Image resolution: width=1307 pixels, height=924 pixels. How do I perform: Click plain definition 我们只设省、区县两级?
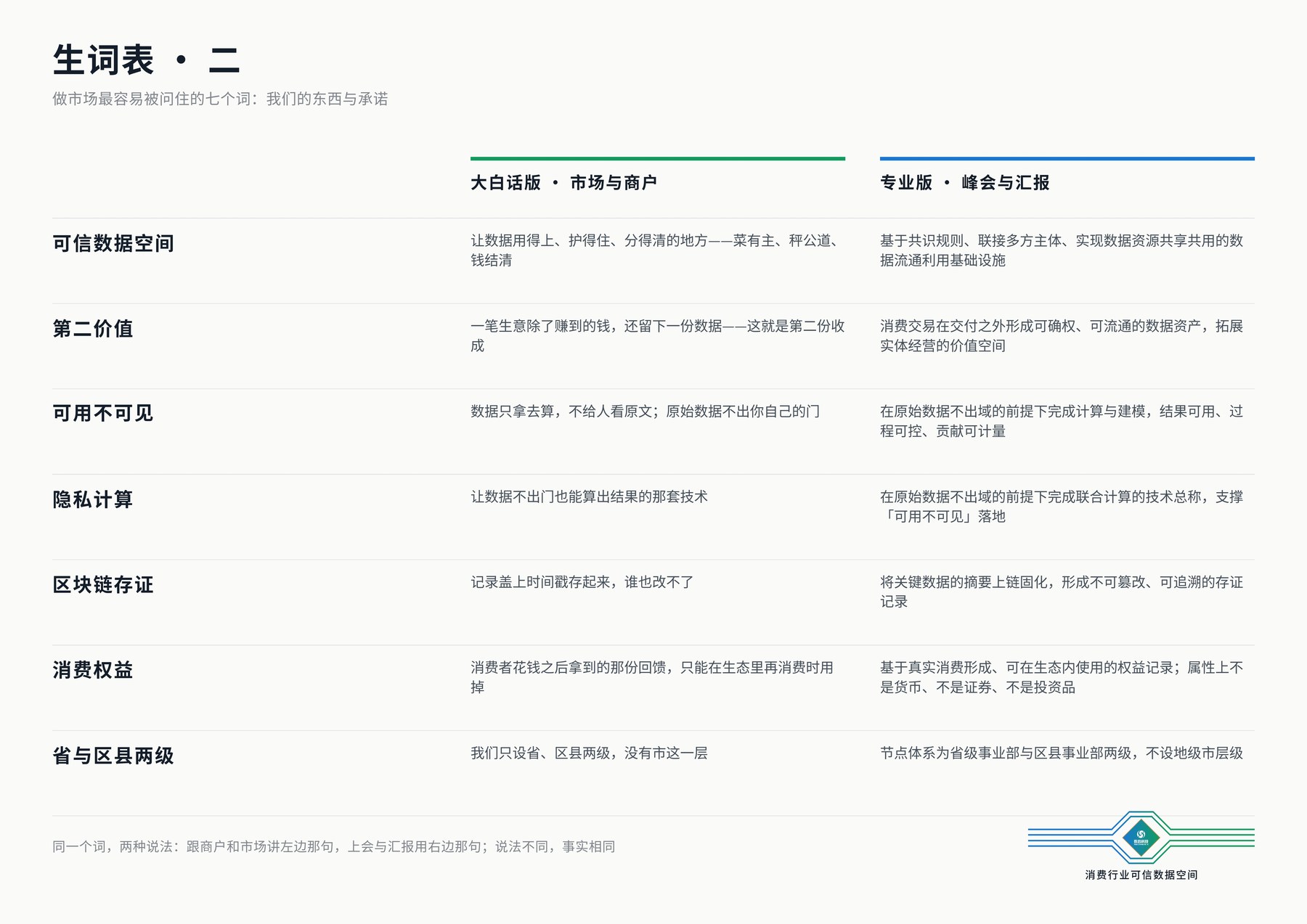click(x=589, y=753)
